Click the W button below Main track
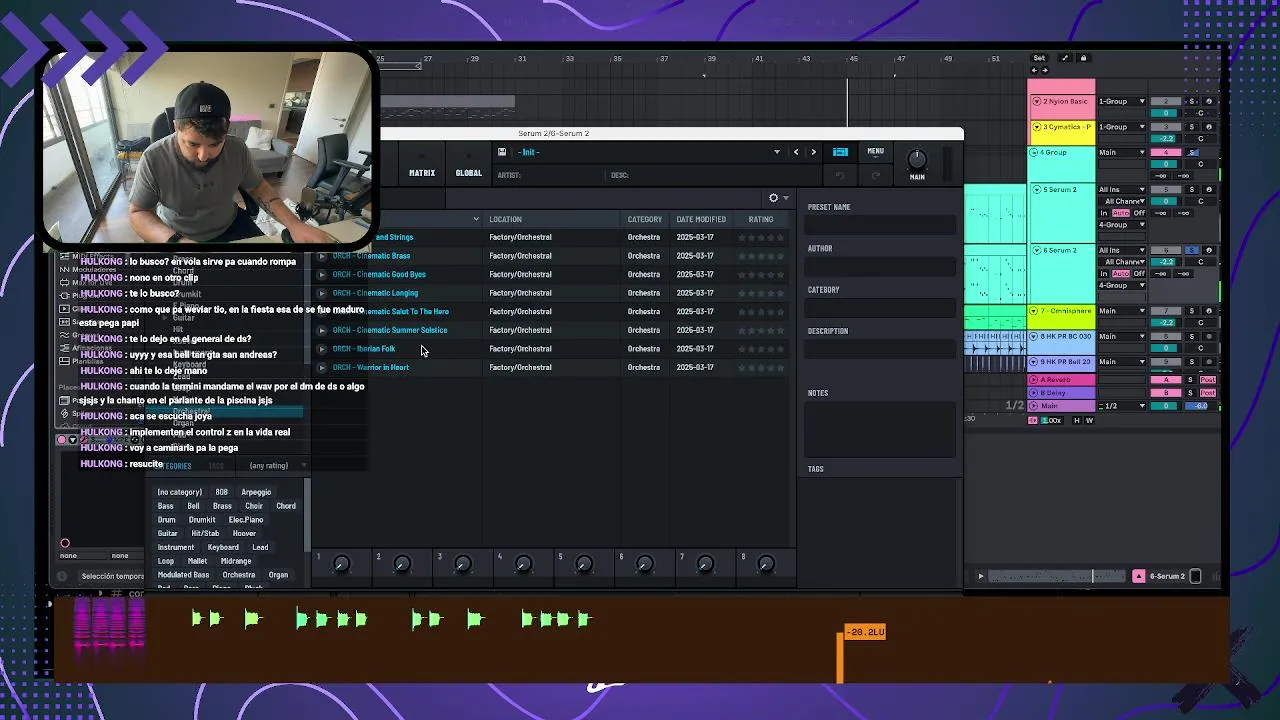This screenshot has height=720, width=1280. tap(1089, 420)
